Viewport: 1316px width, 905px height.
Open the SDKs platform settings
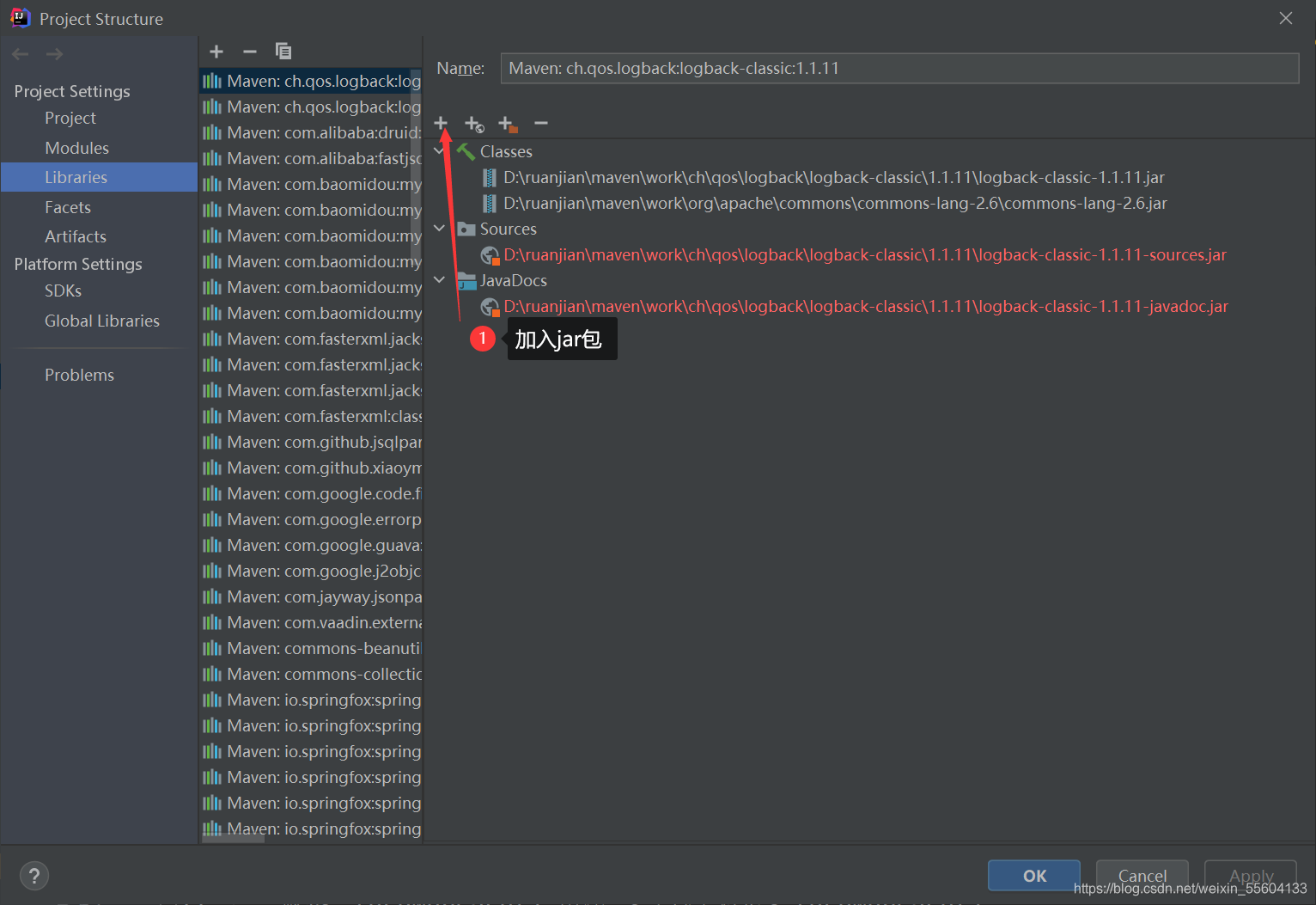tap(63, 290)
